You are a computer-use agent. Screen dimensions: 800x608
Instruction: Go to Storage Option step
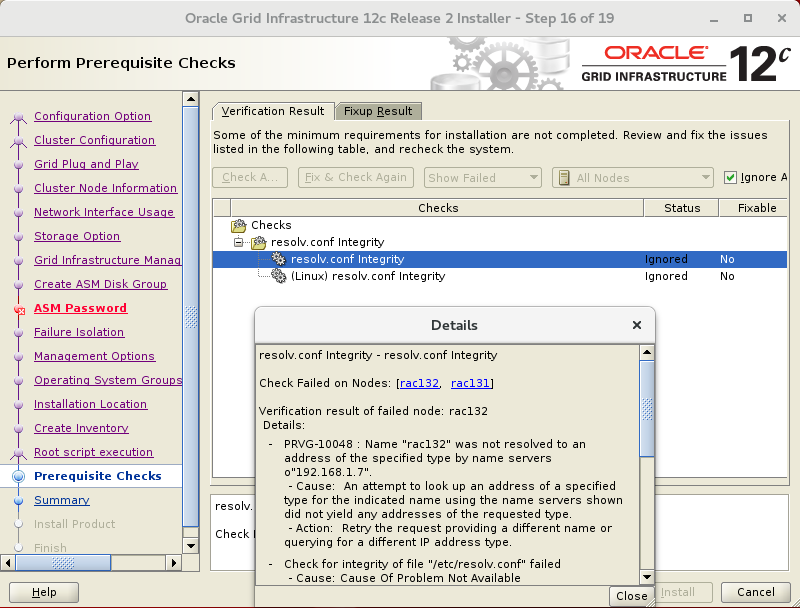(77, 236)
